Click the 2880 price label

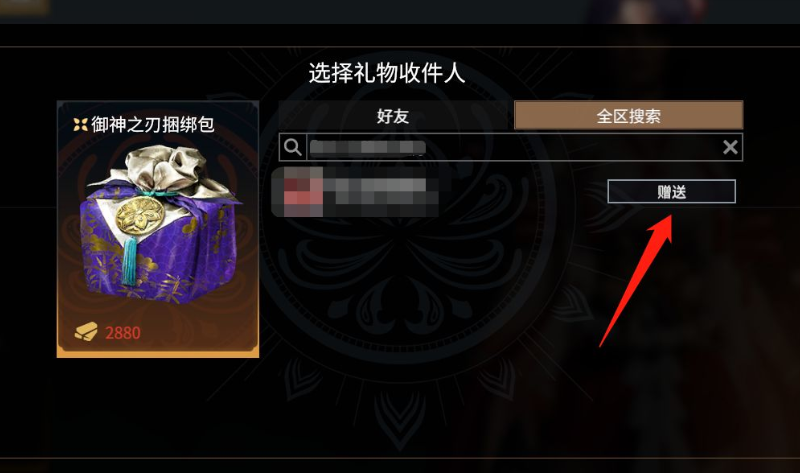click(x=122, y=333)
